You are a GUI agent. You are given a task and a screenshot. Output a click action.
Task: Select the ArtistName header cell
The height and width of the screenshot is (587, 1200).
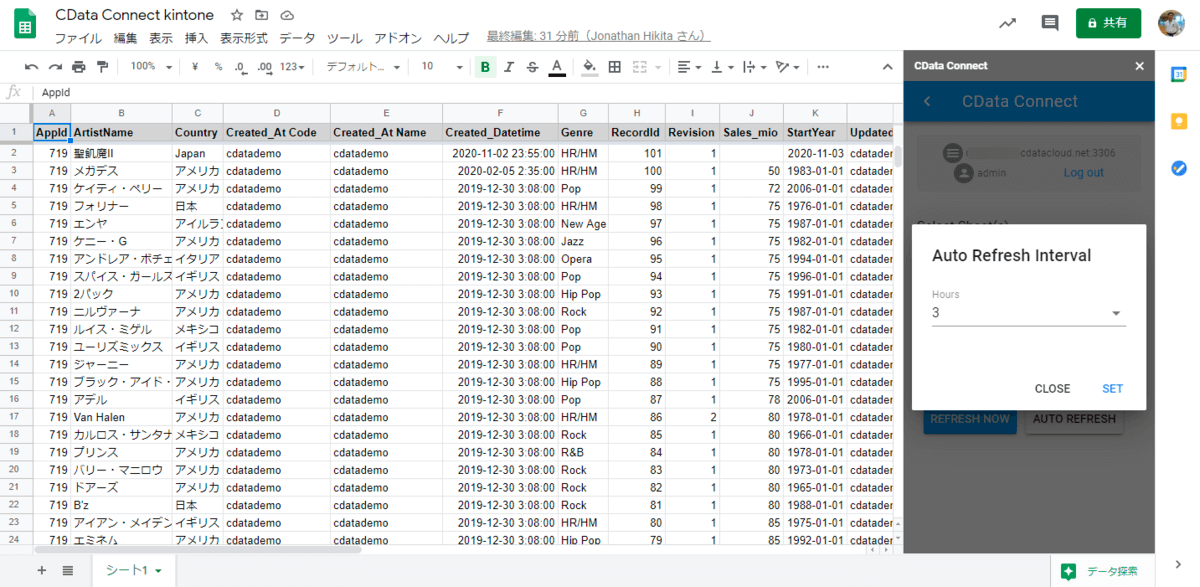121,132
